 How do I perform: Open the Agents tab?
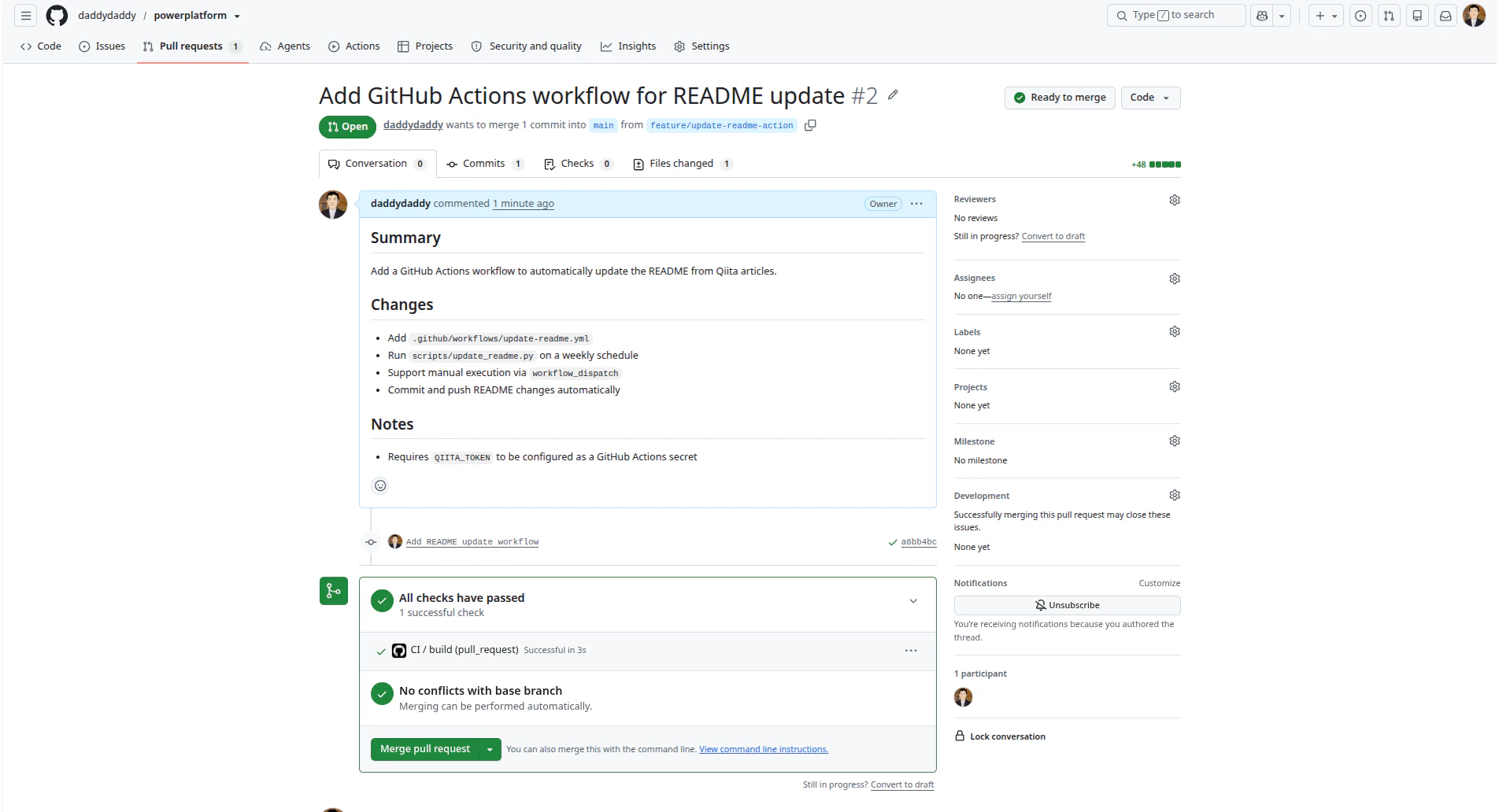click(285, 46)
